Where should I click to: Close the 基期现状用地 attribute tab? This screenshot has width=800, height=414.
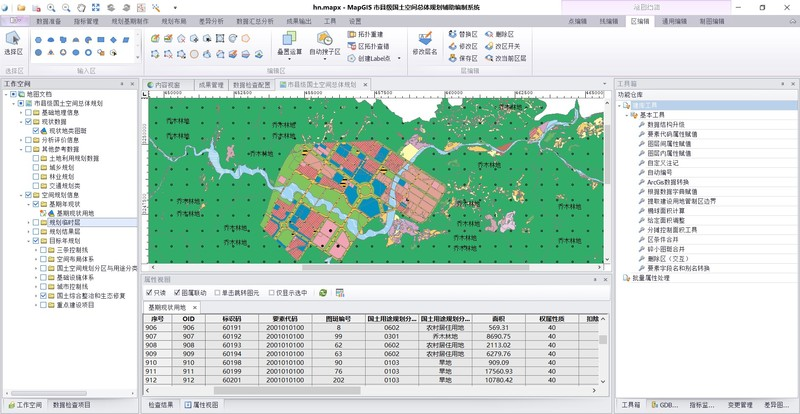point(194,307)
